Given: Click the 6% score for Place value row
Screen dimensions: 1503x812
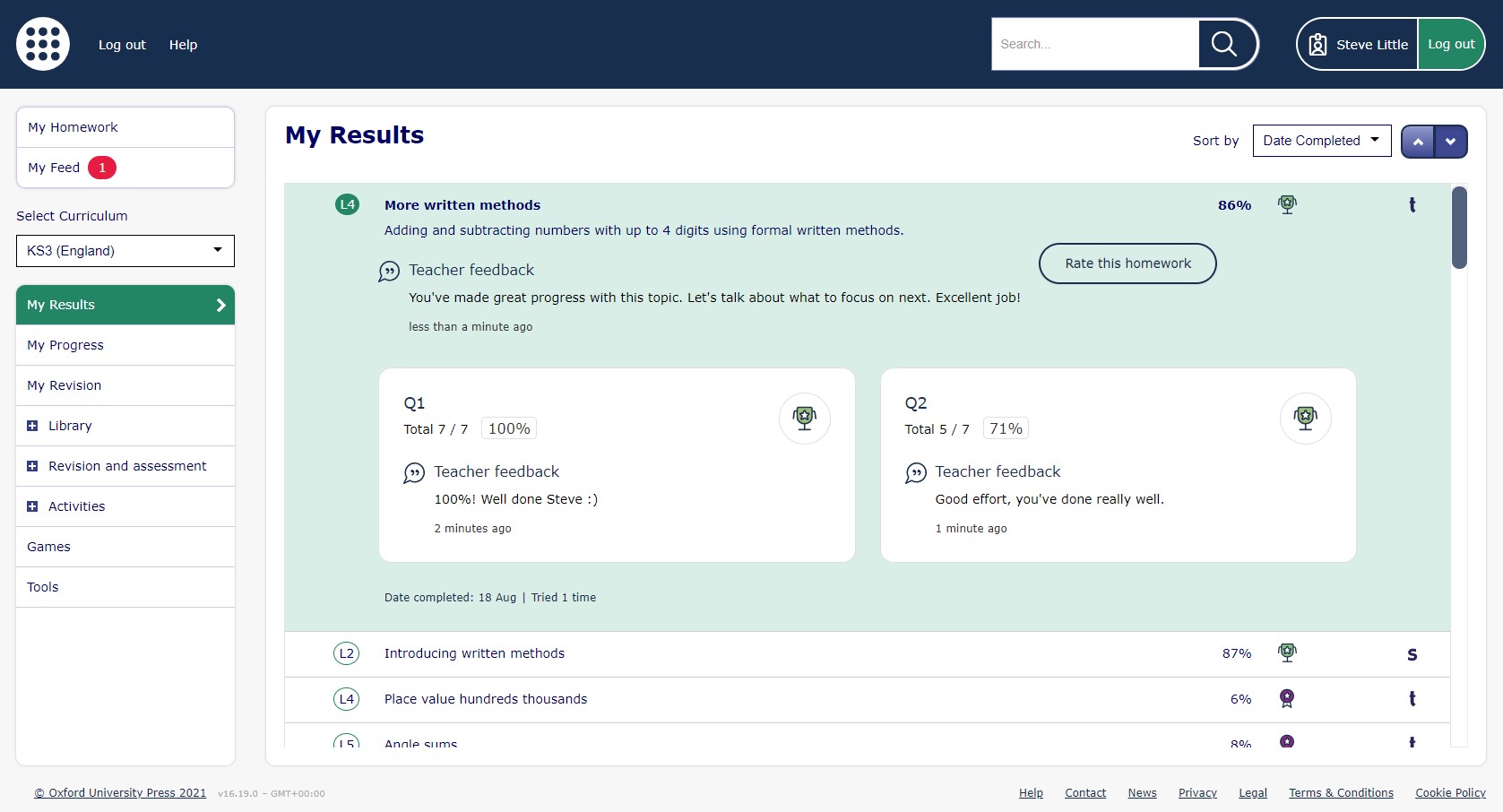Looking at the screenshot, I should (x=1240, y=699).
